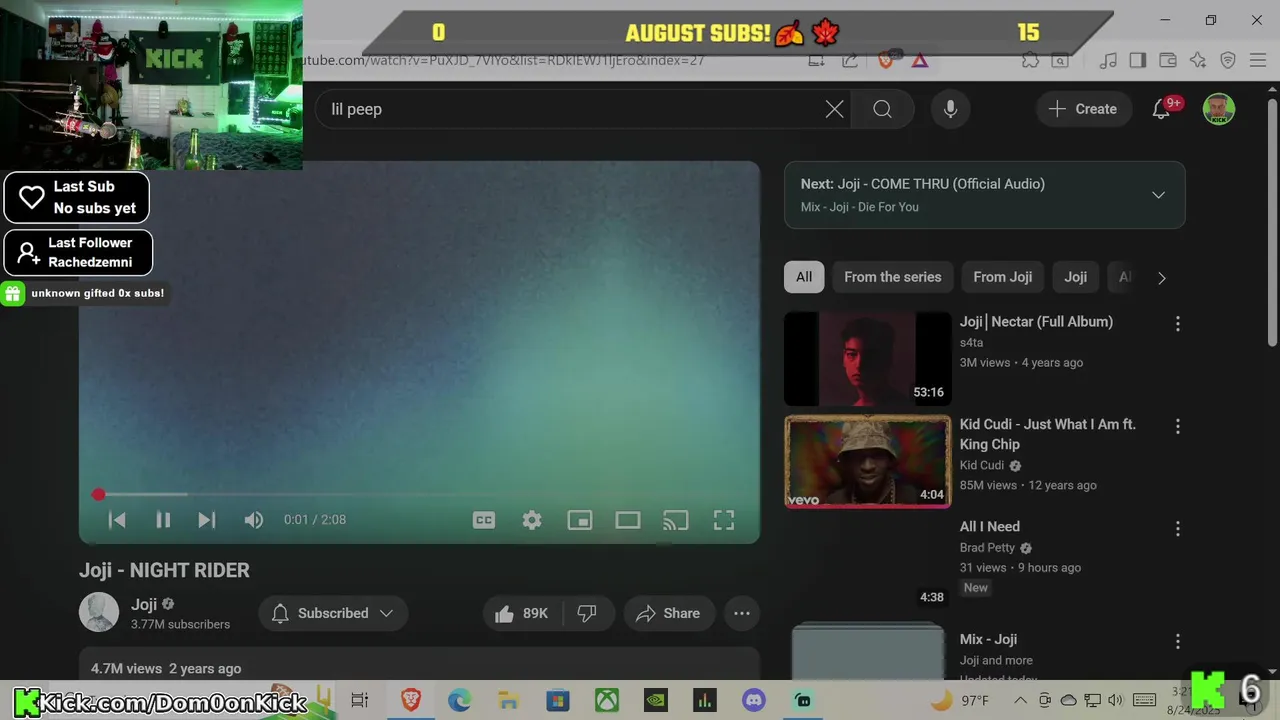Image resolution: width=1280 pixels, height=720 pixels.
Task: Switch to theater mode
Action: (628, 520)
